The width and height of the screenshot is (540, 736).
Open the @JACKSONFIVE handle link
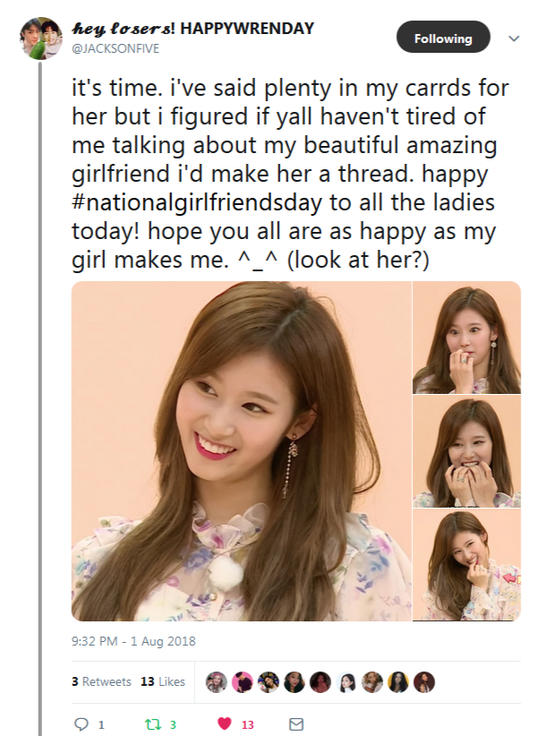point(116,48)
